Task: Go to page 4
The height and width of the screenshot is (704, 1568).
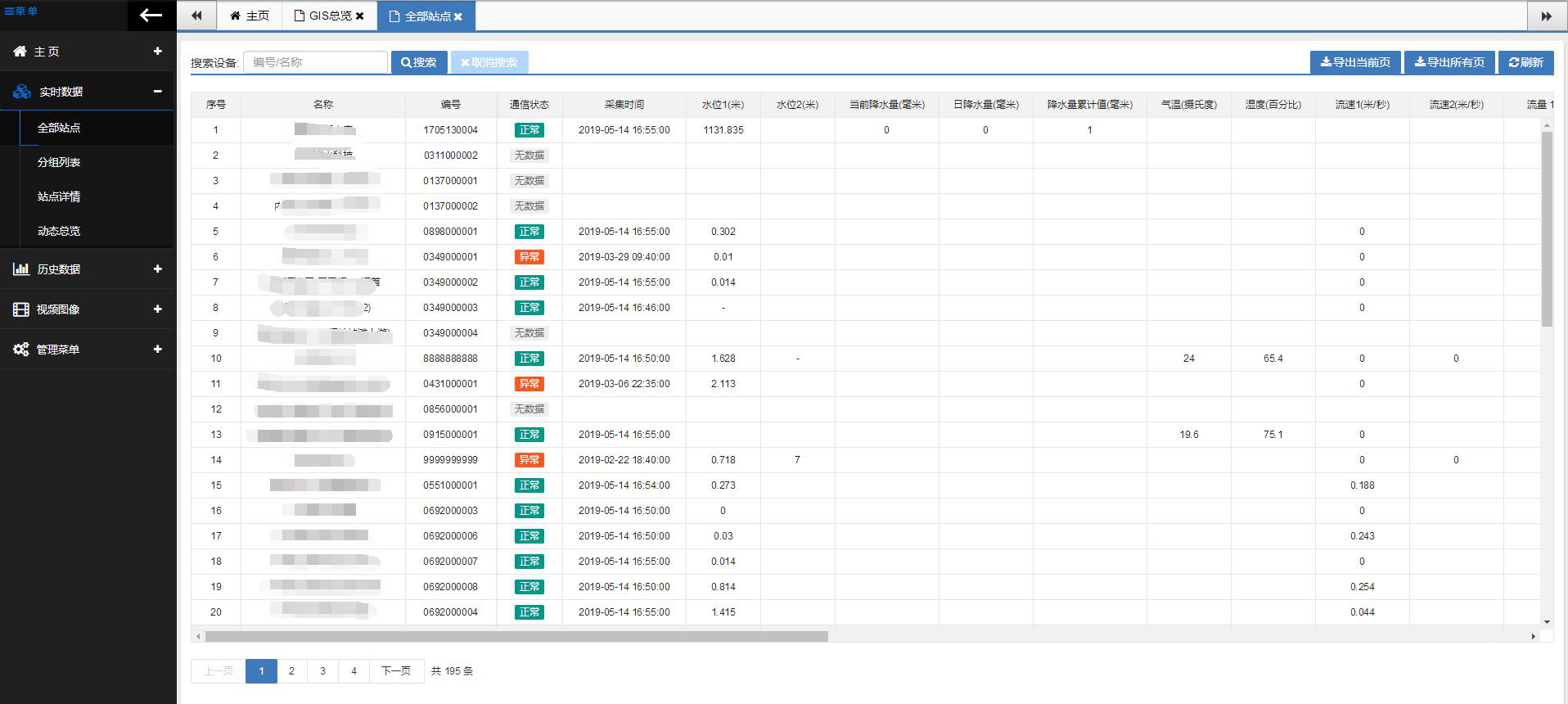Action: [354, 670]
